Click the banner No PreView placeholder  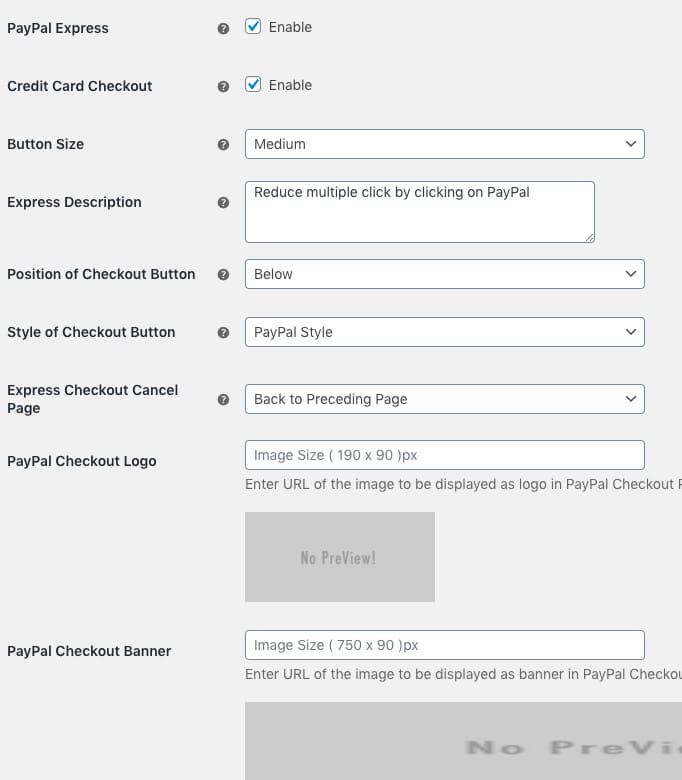(463, 741)
